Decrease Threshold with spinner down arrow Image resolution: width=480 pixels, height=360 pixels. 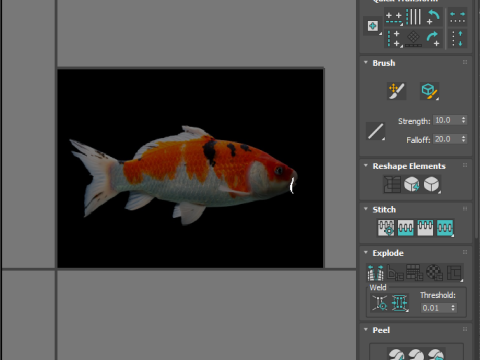453,310
